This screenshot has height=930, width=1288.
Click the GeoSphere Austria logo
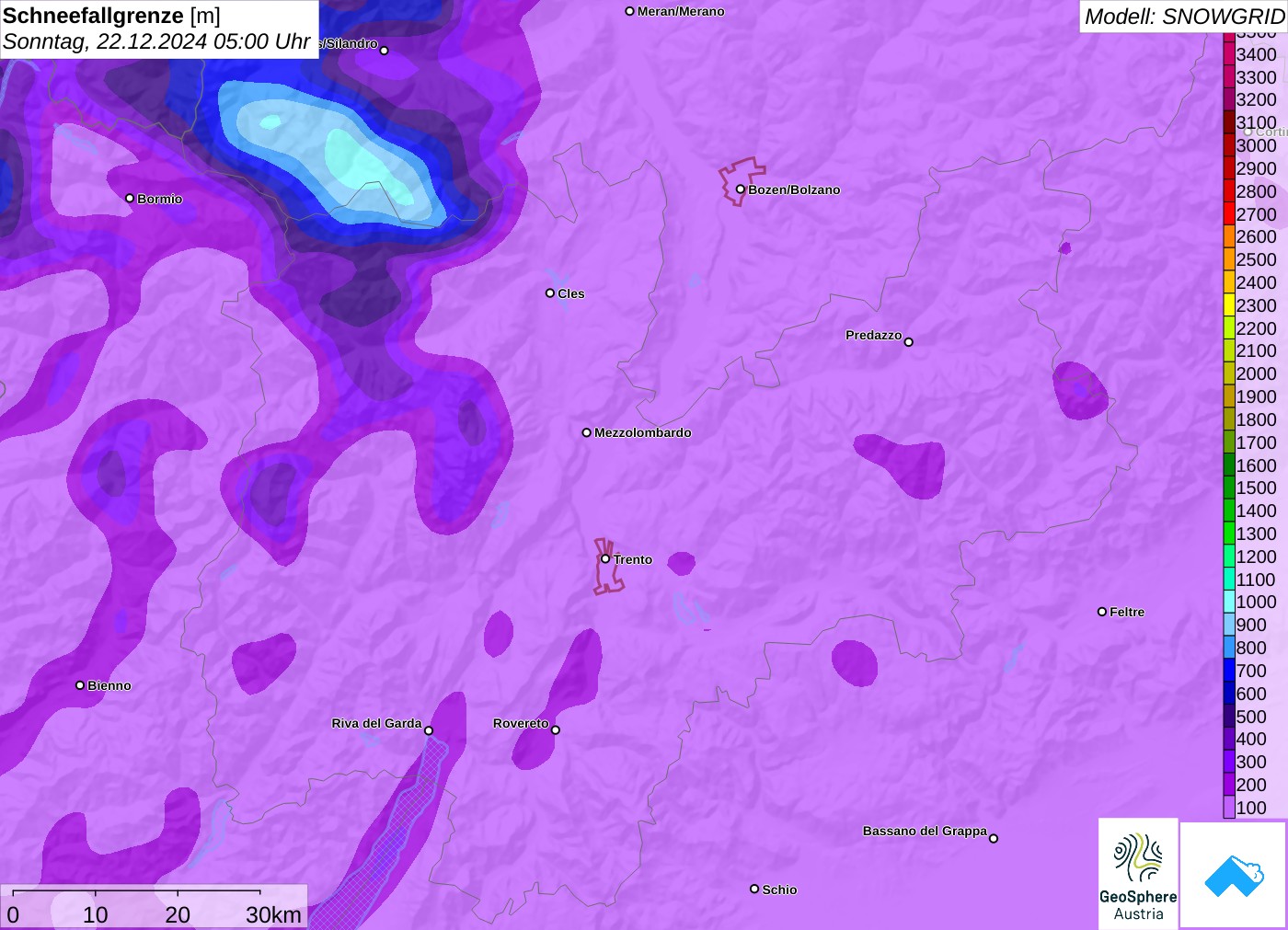click(x=1138, y=873)
